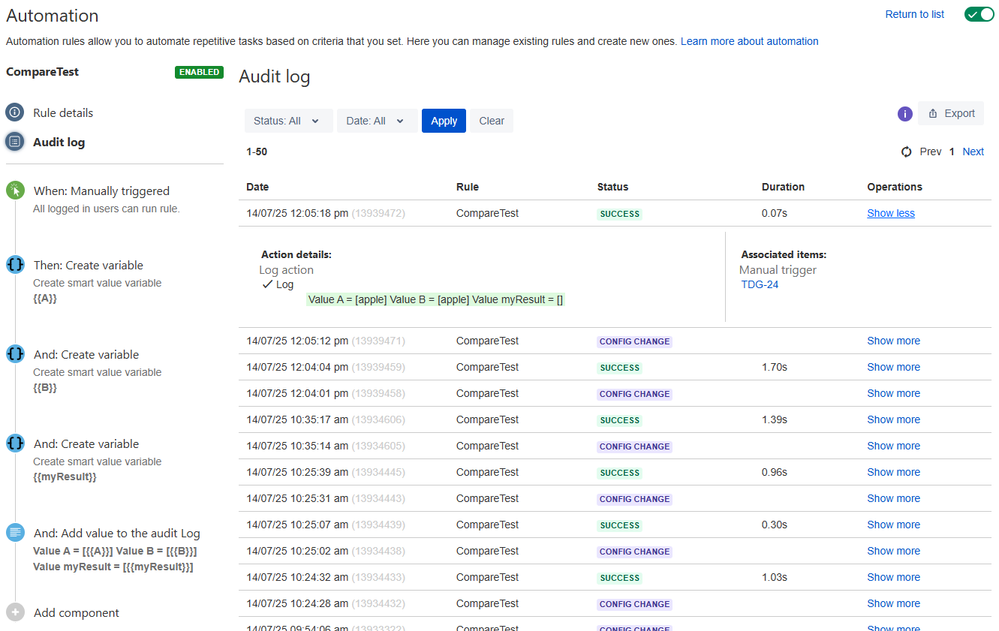Open the TDG-24 associated issue link

click(x=759, y=285)
